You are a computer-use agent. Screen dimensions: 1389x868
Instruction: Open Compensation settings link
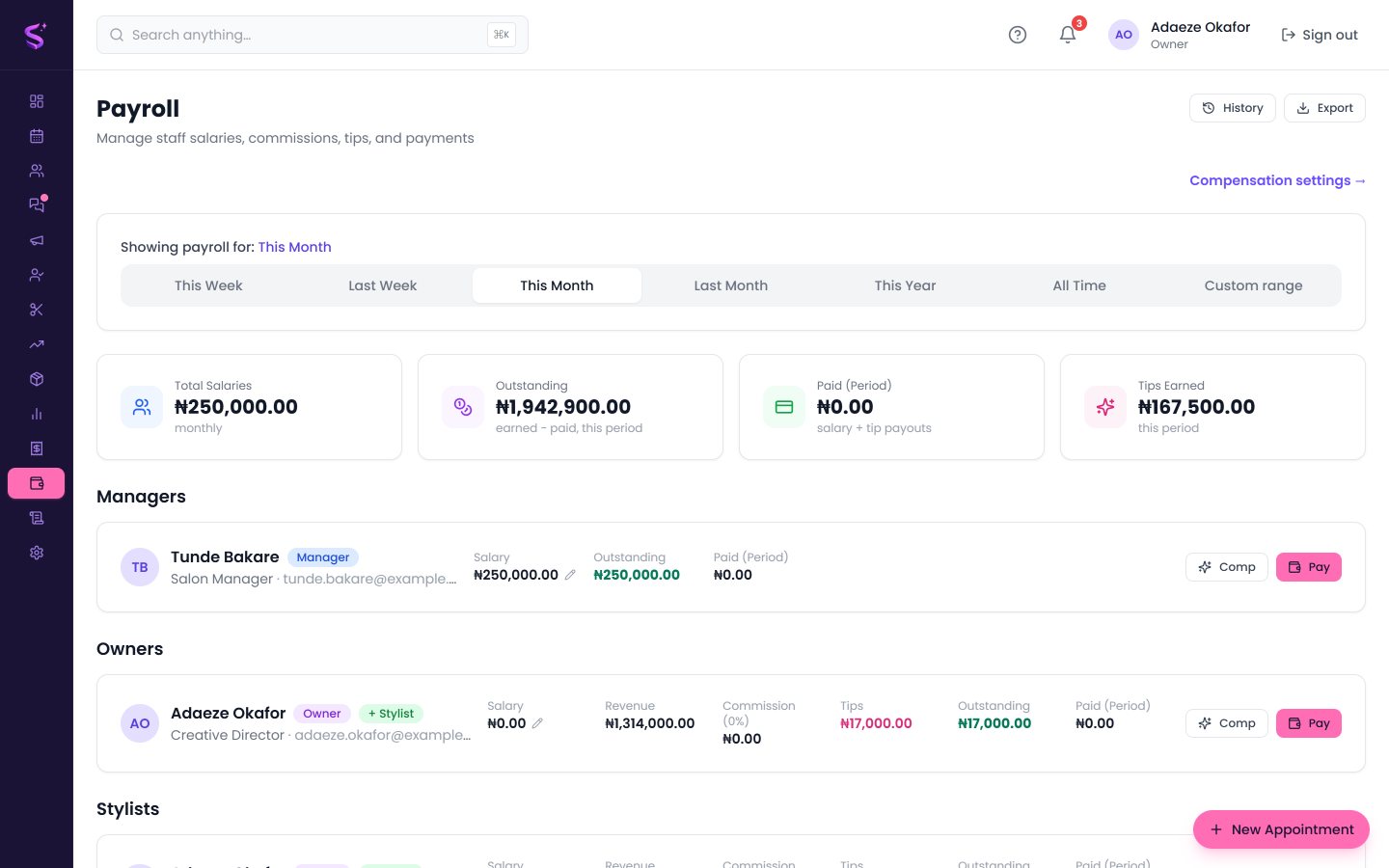click(1277, 180)
